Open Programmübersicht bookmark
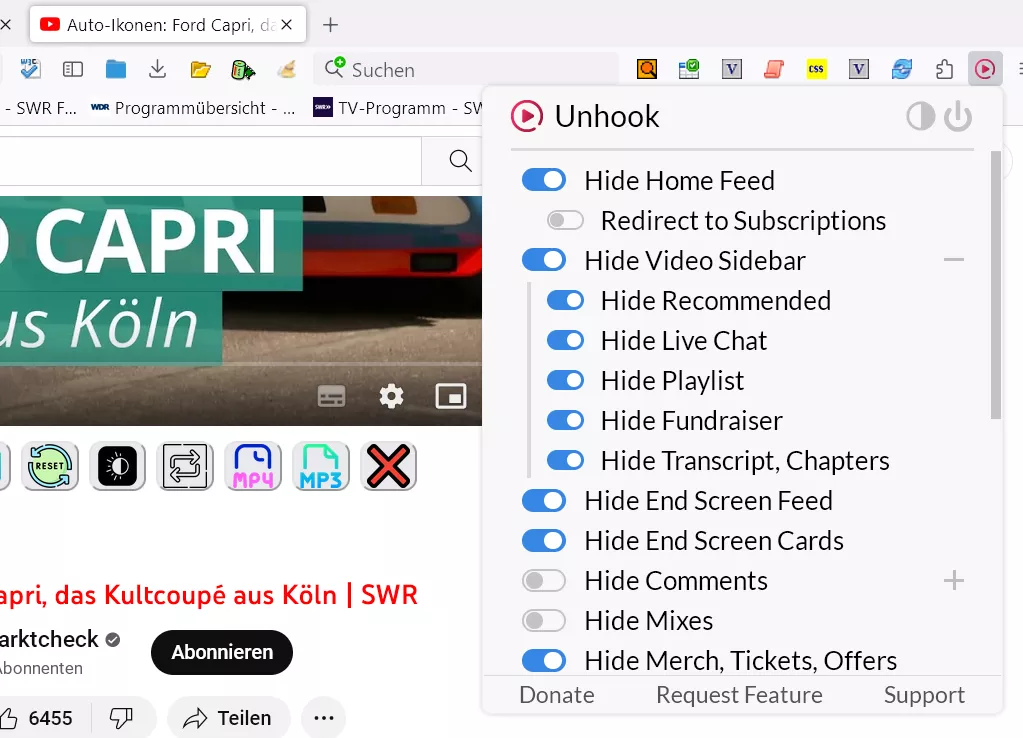The height and width of the screenshot is (738, 1023). pos(192,108)
